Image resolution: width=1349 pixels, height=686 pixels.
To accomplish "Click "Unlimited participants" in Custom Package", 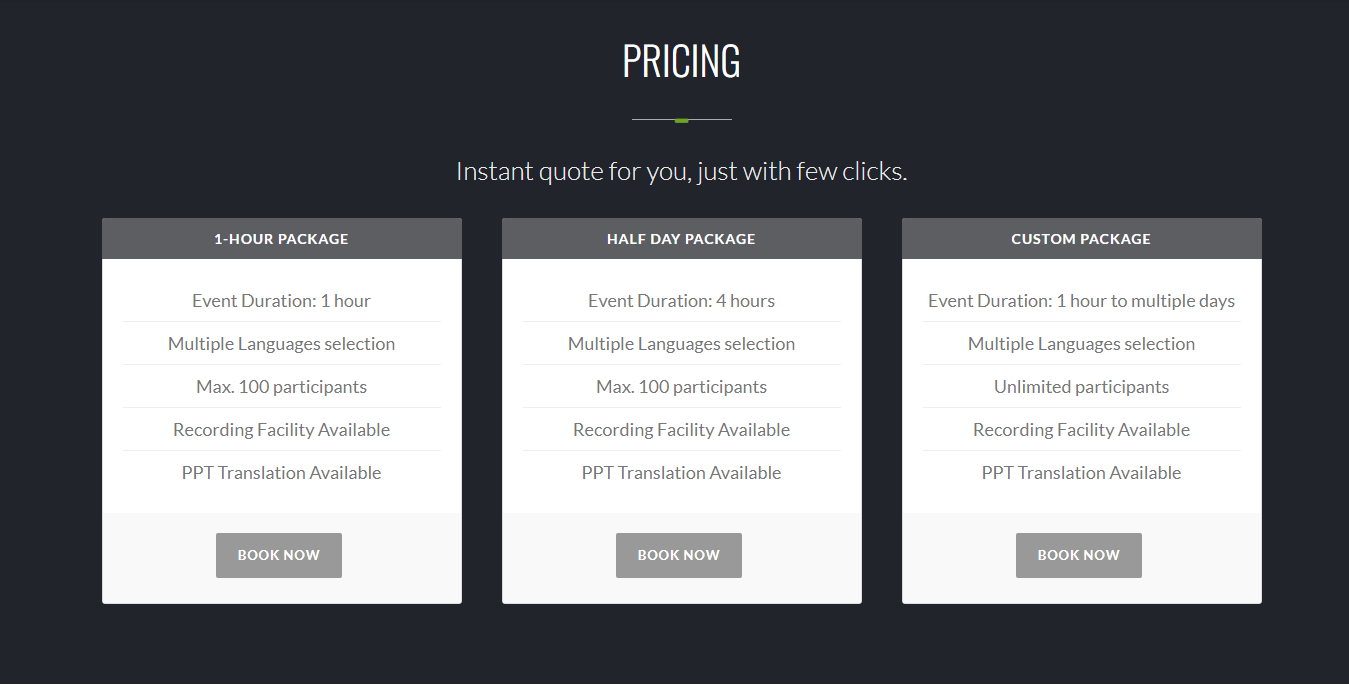I will coord(1081,387).
